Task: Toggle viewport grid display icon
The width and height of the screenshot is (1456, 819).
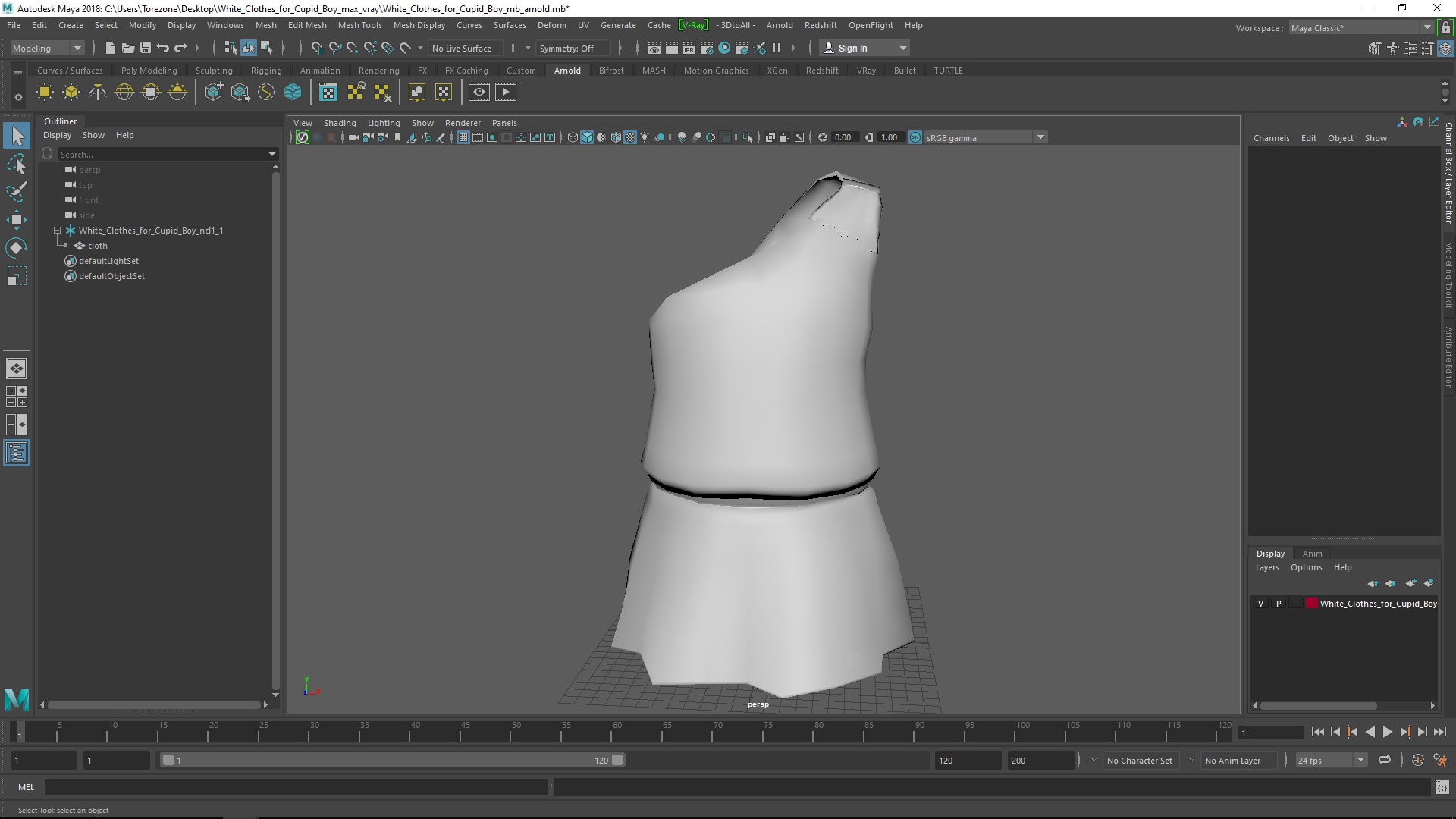Action: pos(463,137)
